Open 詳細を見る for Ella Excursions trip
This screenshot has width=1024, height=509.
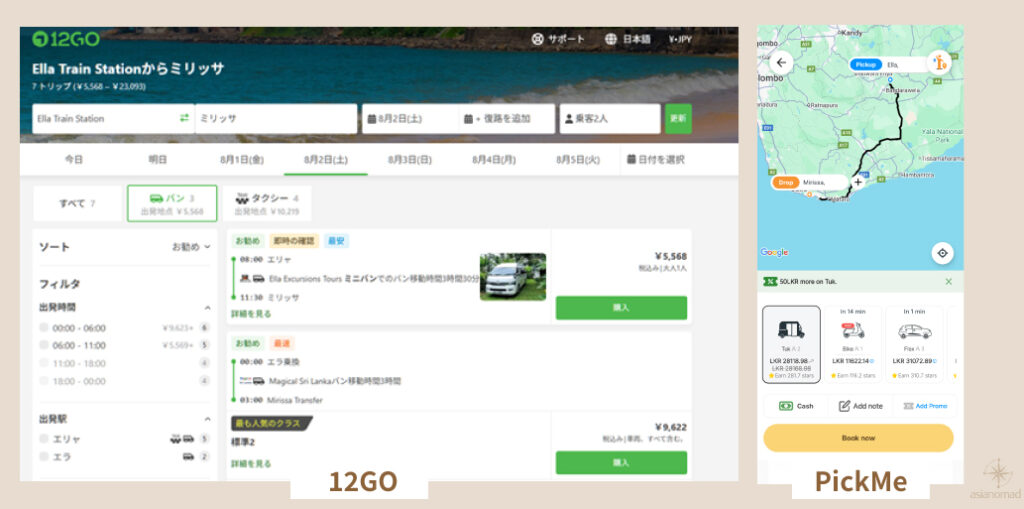coord(251,314)
